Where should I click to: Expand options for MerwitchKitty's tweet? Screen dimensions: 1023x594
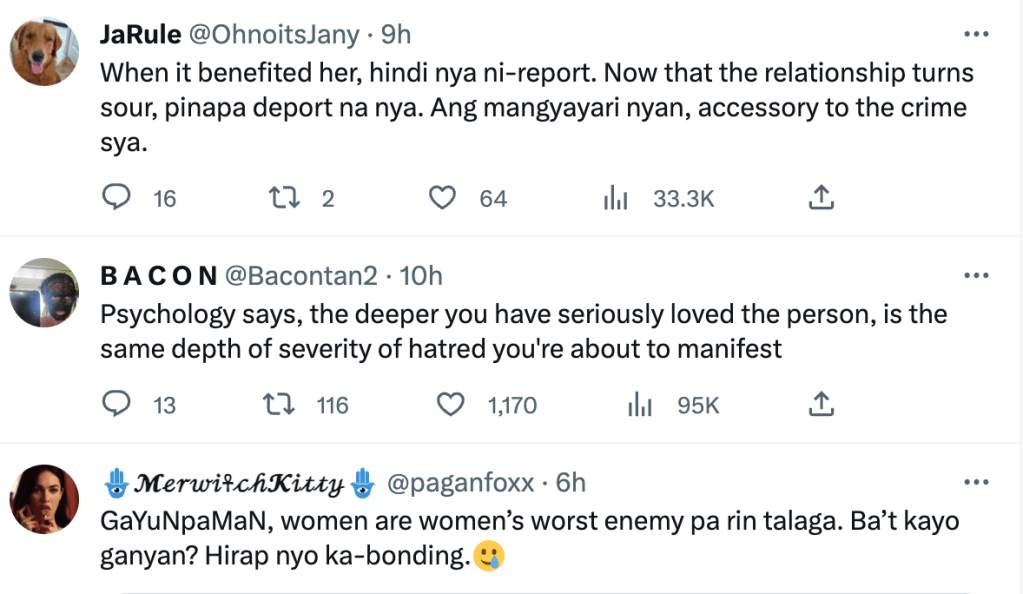click(x=975, y=482)
